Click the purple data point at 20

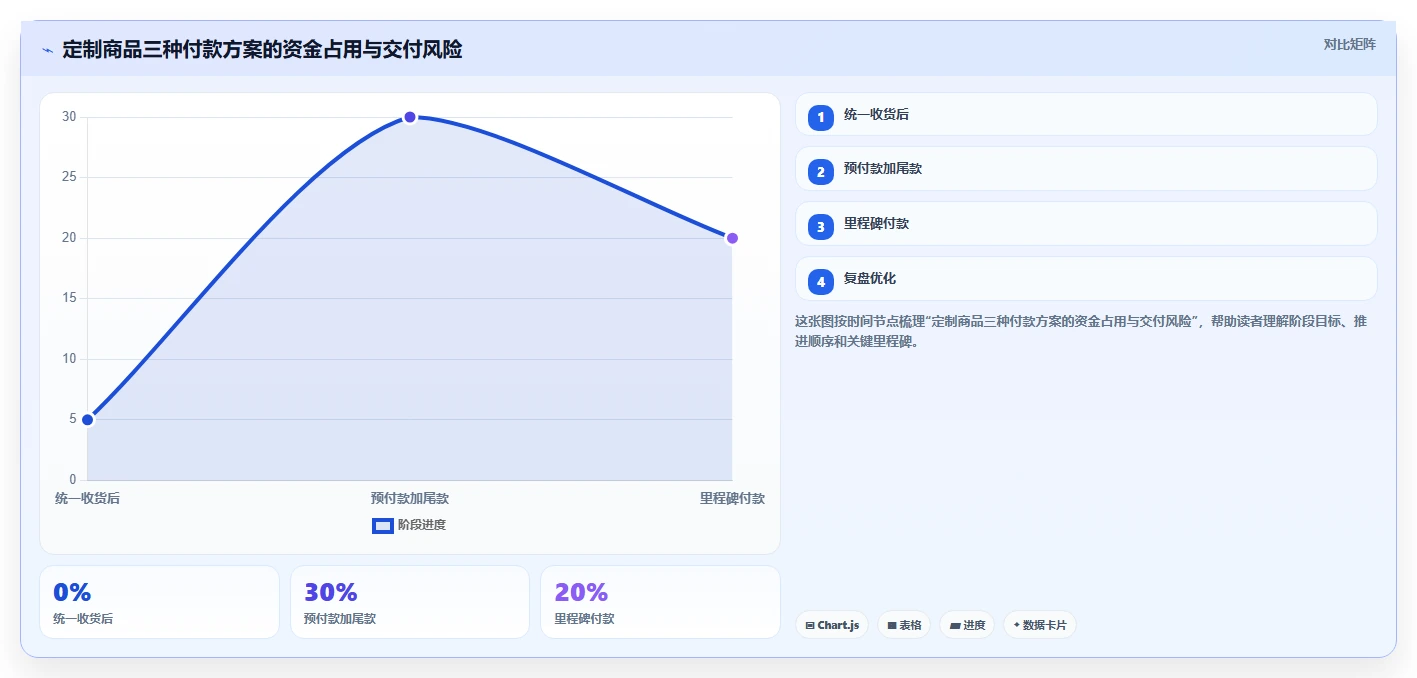tap(732, 238)
